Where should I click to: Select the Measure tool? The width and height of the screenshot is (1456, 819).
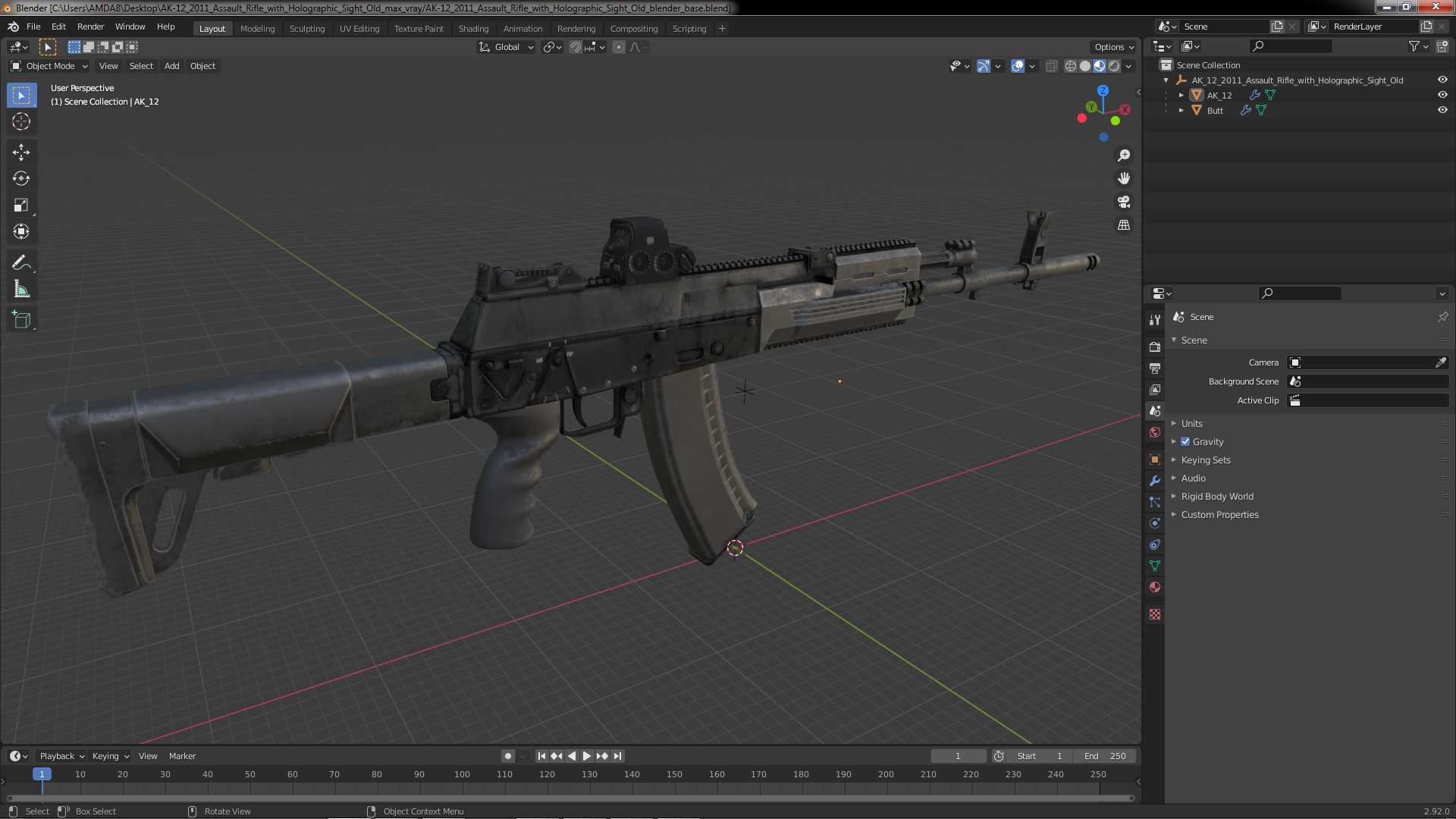point(21,290)
